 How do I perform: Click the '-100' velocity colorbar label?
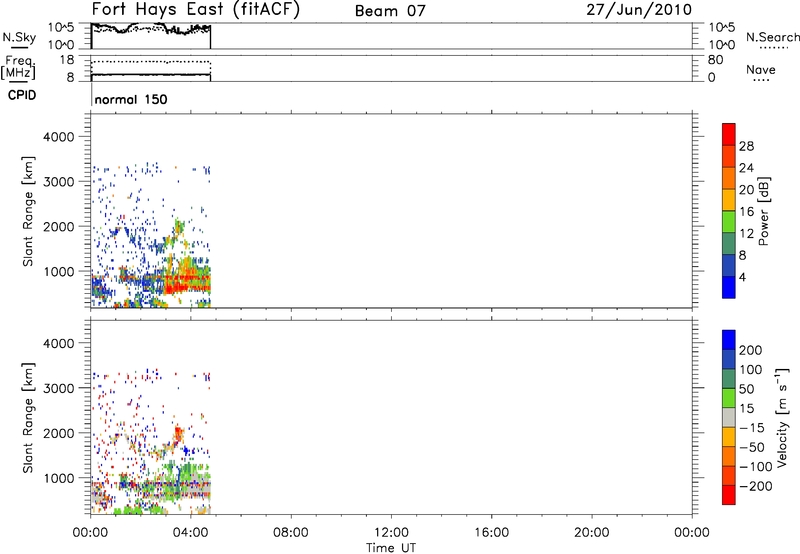pos(756,467)
